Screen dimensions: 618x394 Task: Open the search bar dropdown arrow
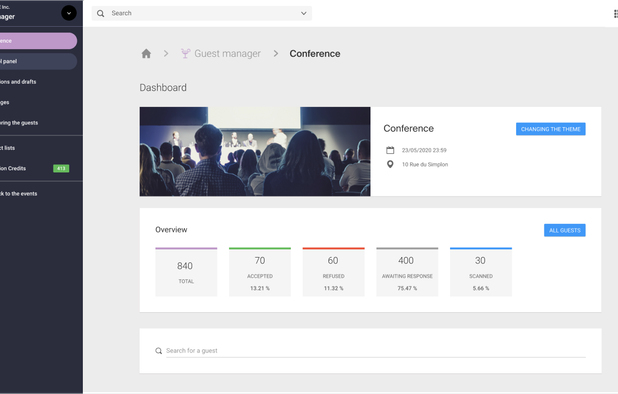(303, 13)
